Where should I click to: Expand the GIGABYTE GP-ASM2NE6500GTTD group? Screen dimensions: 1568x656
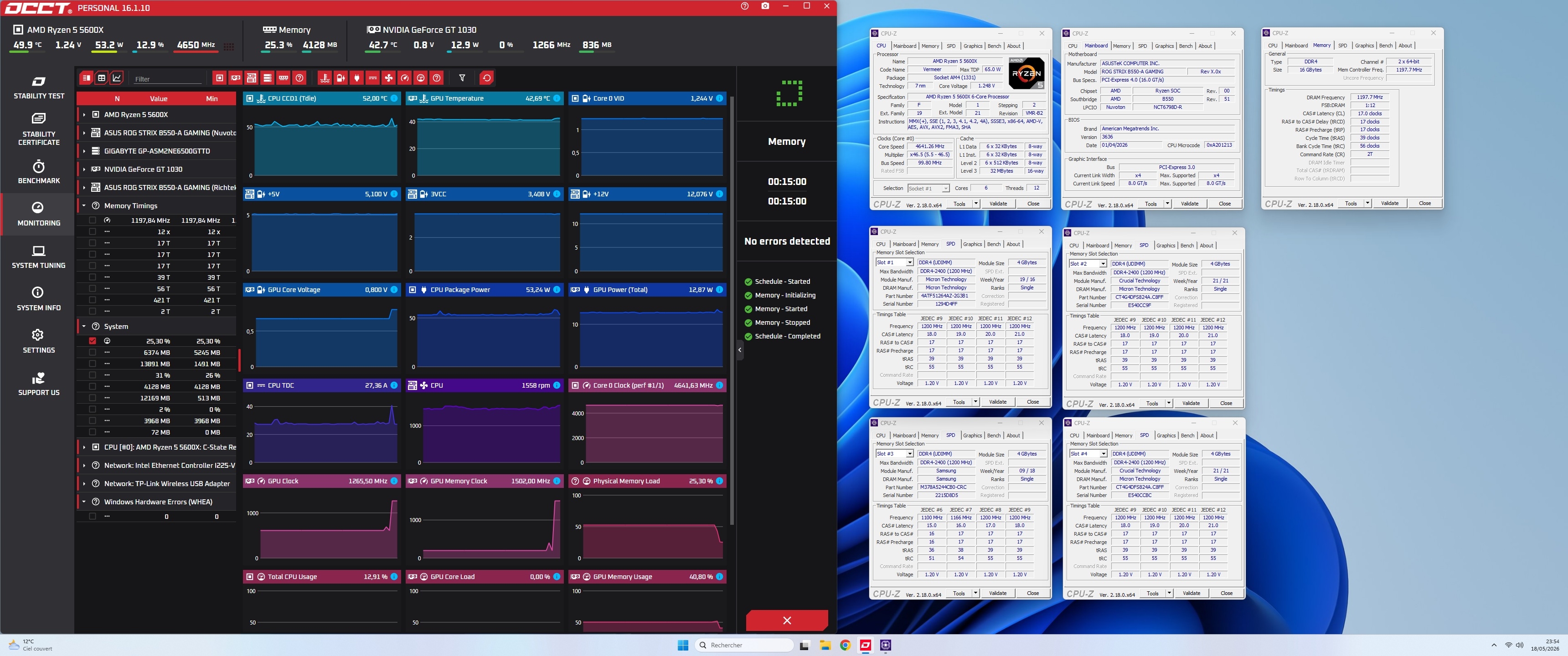coord(84,151)
